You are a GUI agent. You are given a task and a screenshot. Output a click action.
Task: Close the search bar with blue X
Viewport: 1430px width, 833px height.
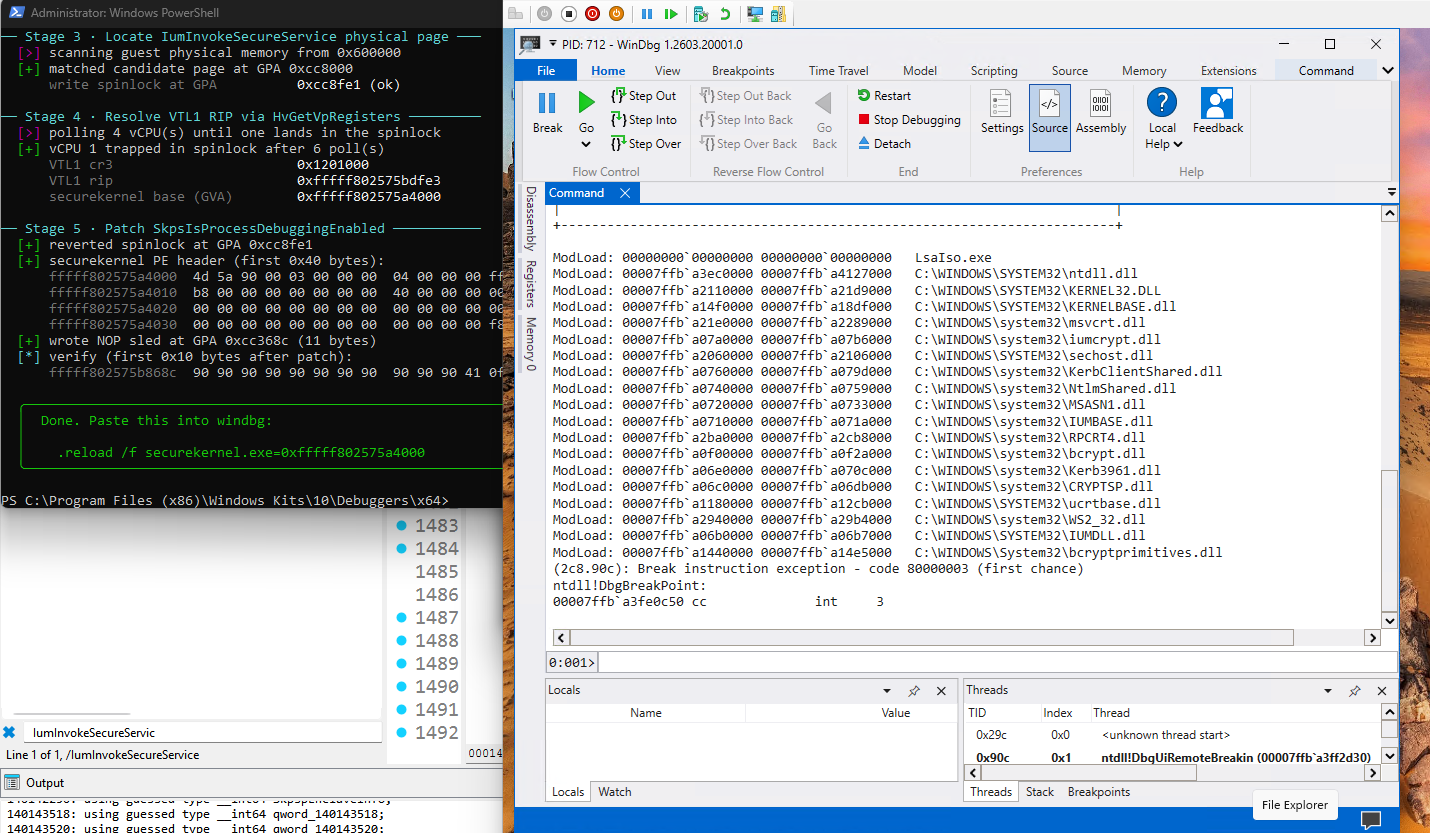9,732
